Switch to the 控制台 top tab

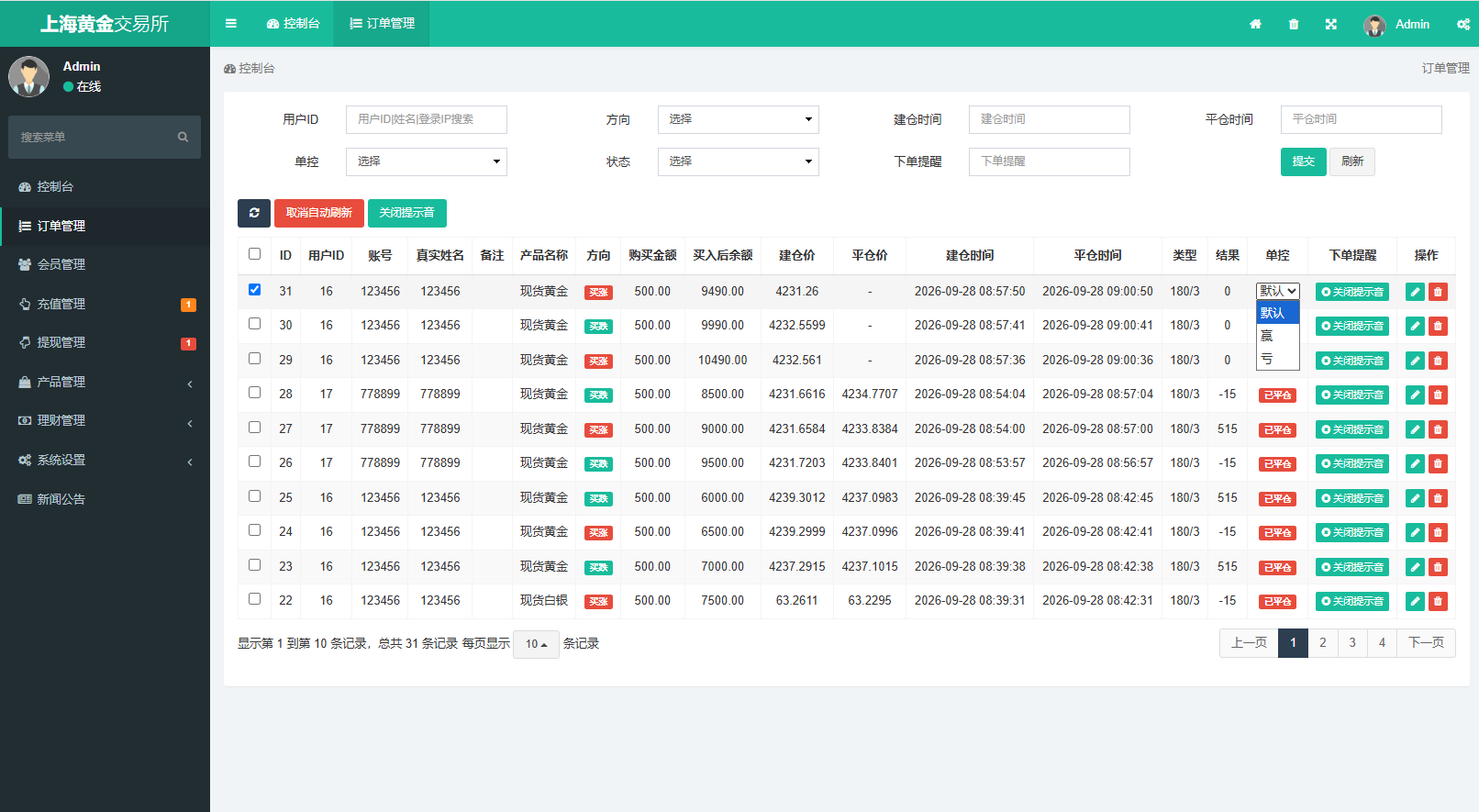pyautogui.click(x=294, y=24)
